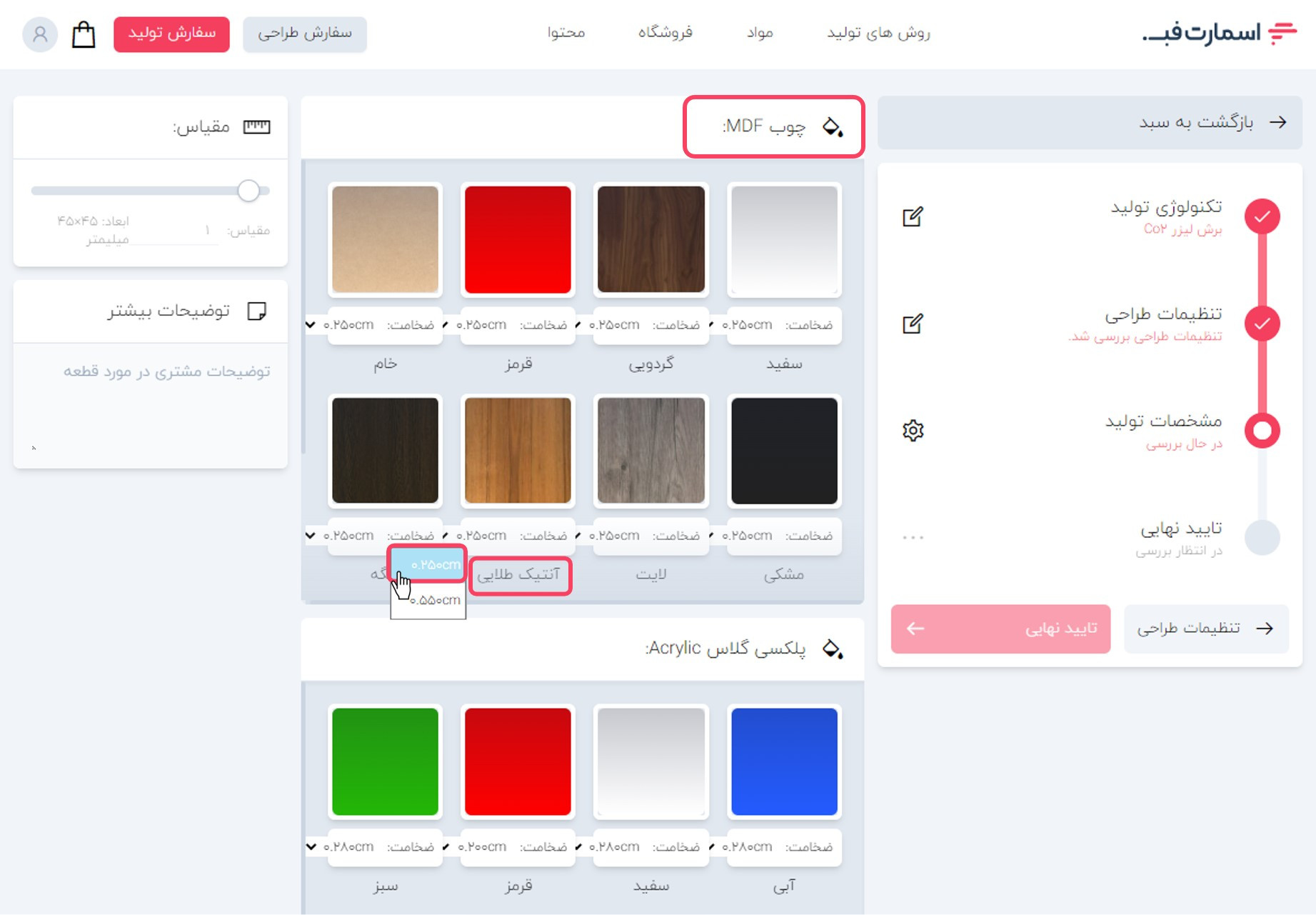The width and height of the screenshot is (1316, 915).
Task: Select the walnut گردویی MDF swatch
Action: click(x=651, y=239)
